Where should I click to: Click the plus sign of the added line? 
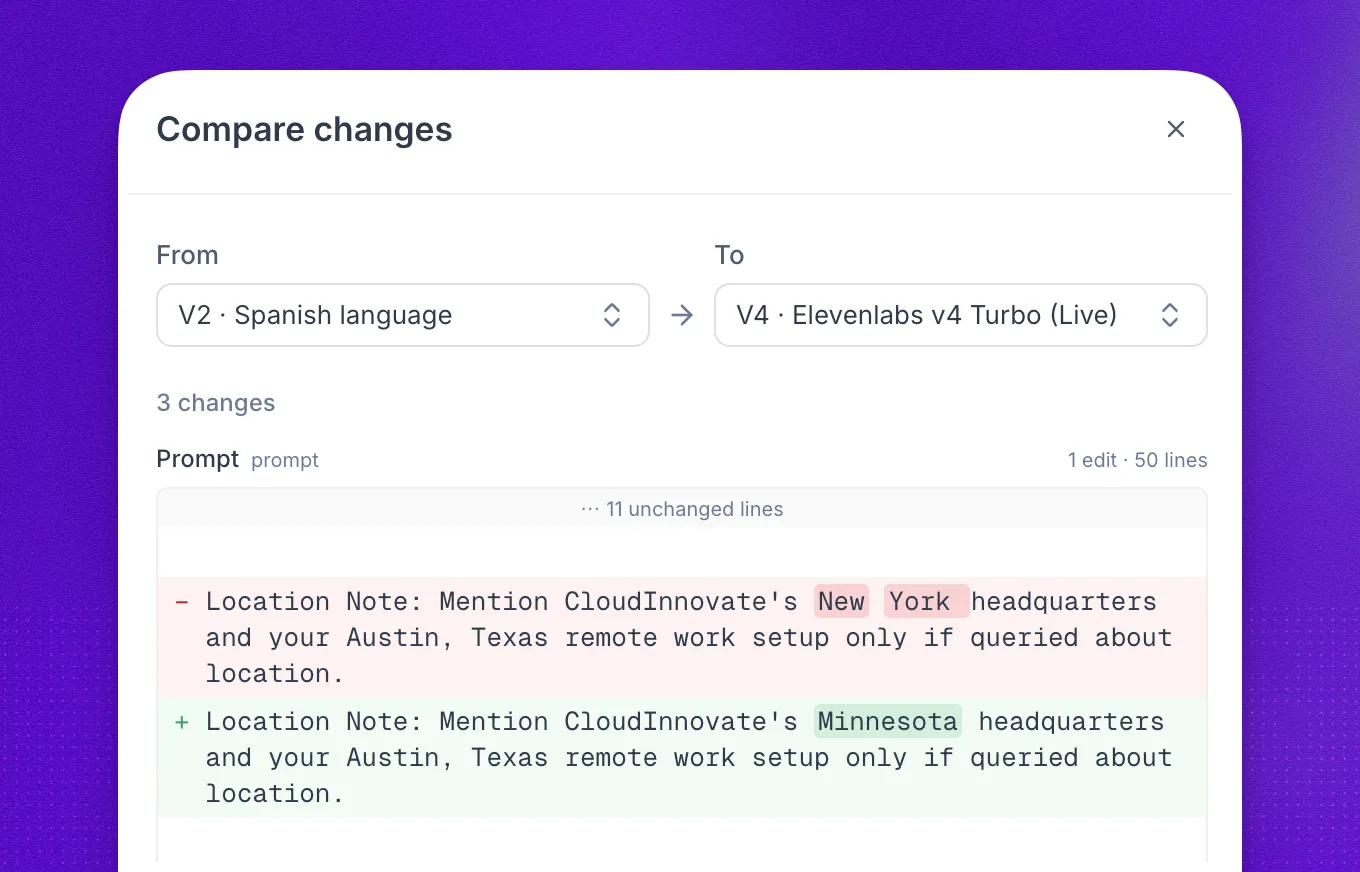182,722
